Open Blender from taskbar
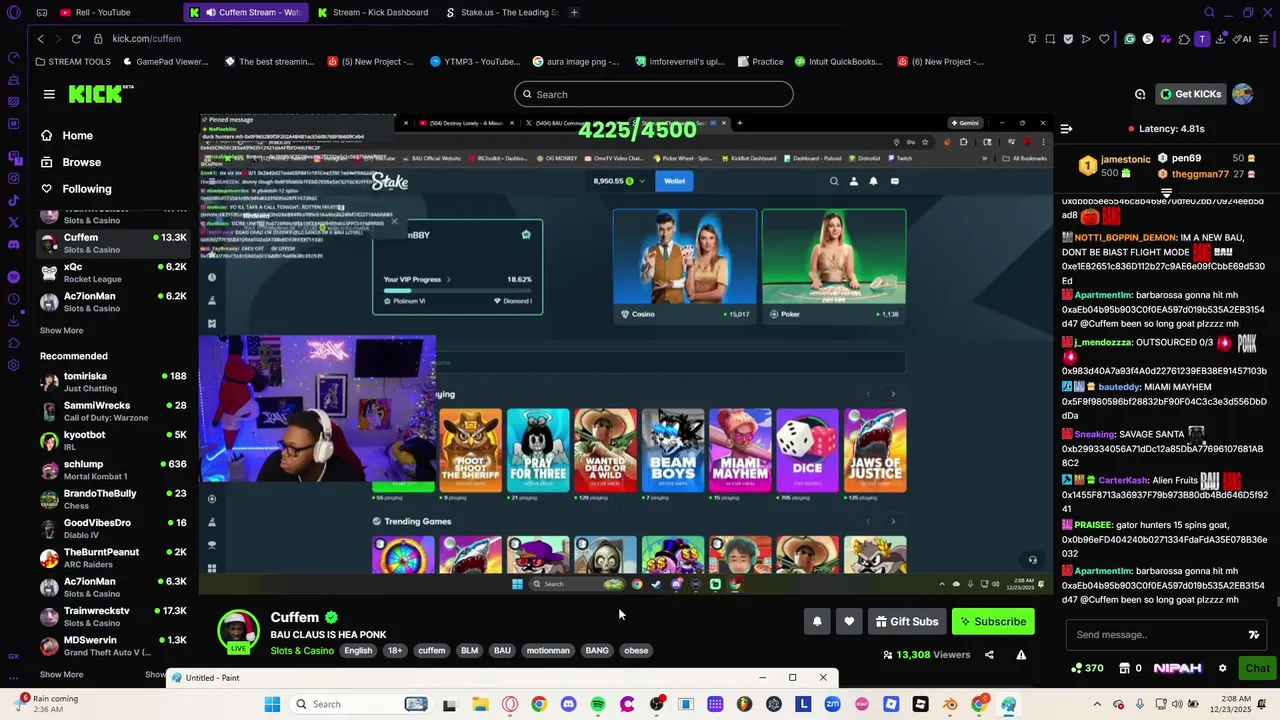Viewport: 1280px width, 720px height. pos(950,704)
